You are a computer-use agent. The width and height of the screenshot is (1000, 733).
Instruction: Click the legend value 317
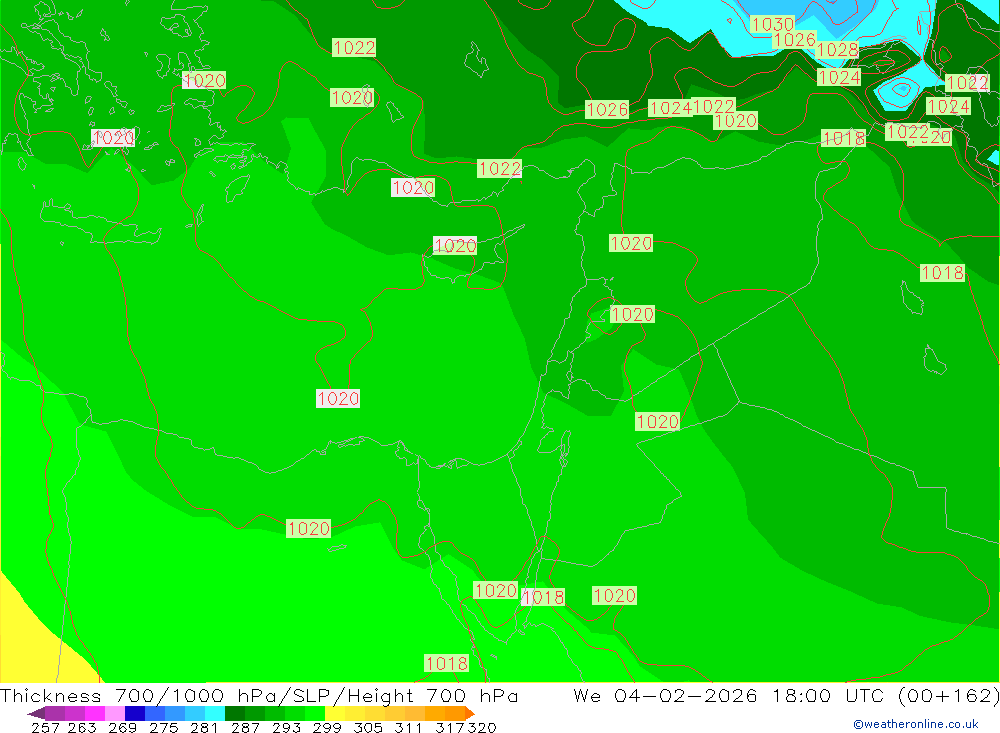(450, 727)
